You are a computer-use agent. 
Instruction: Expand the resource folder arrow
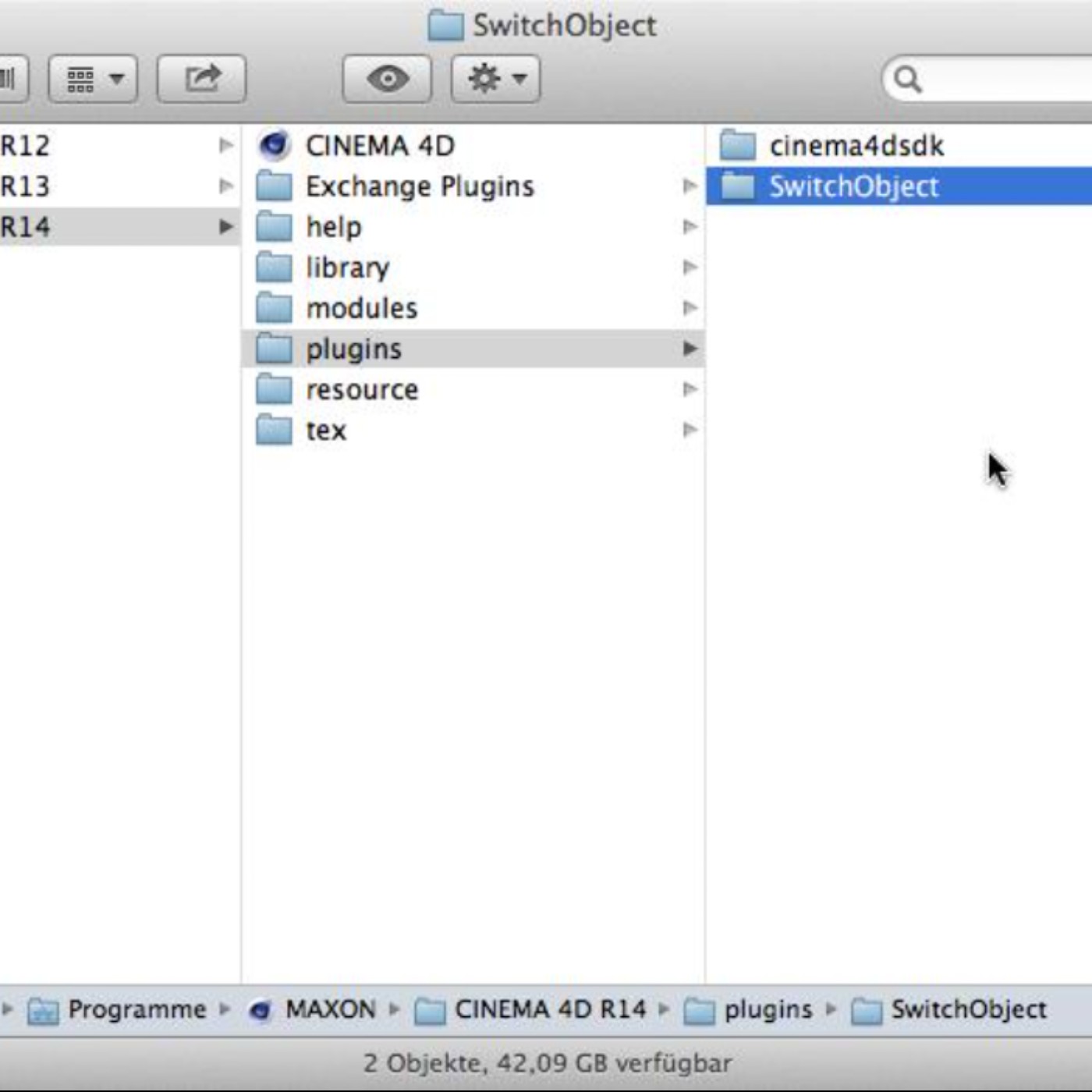tap(690, 388)
